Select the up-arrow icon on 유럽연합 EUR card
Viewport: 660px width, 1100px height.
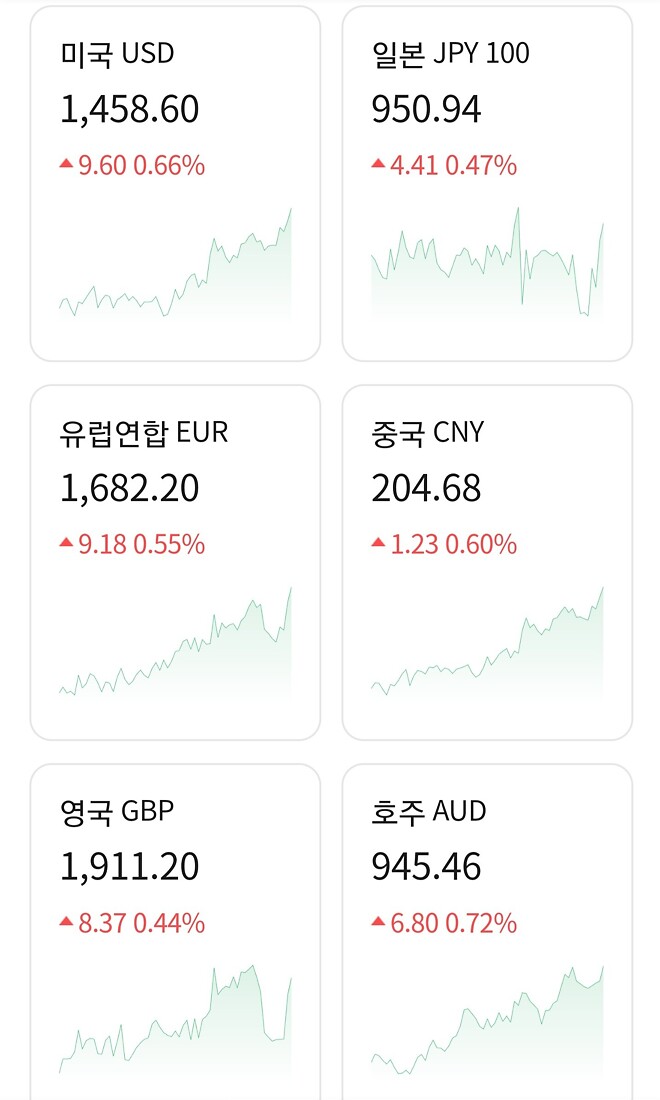(68, 544)
